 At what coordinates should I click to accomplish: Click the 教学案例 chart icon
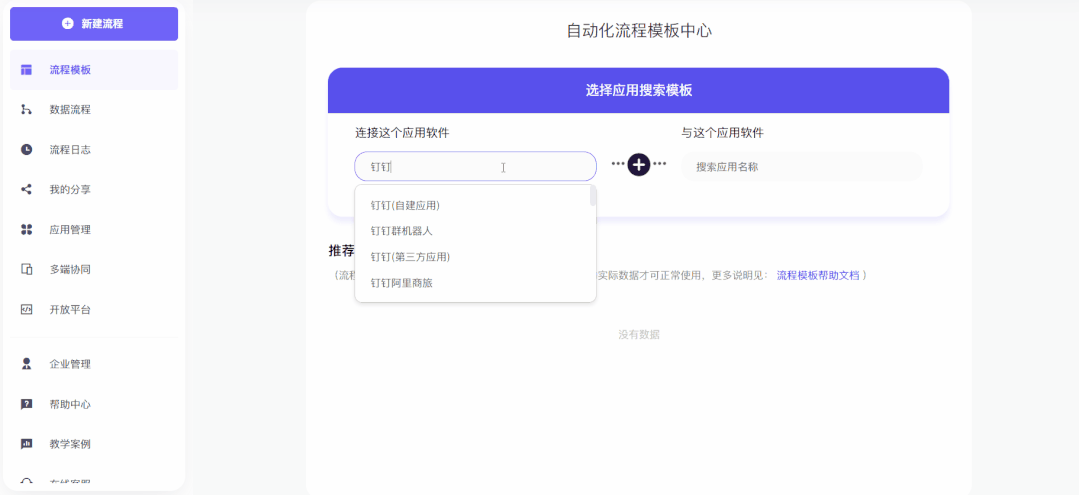coord(27,444)
